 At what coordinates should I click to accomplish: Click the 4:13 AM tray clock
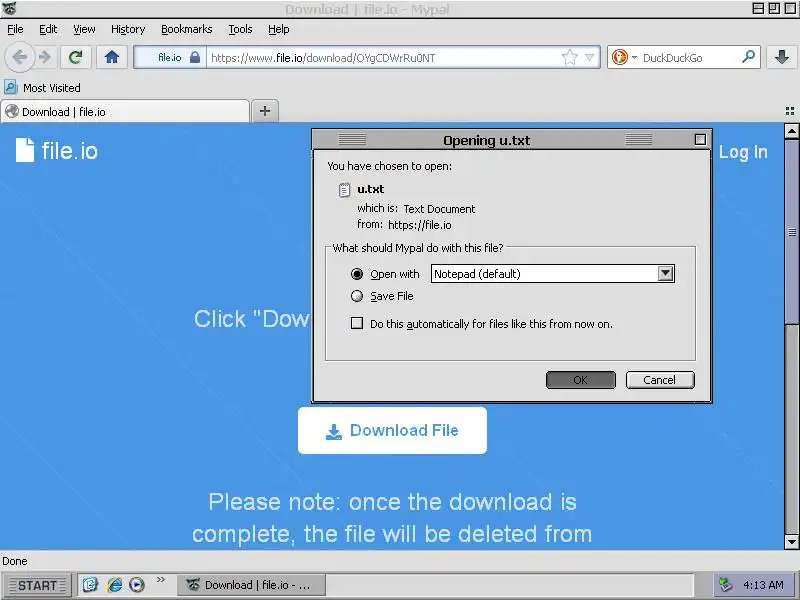point(763,585)
